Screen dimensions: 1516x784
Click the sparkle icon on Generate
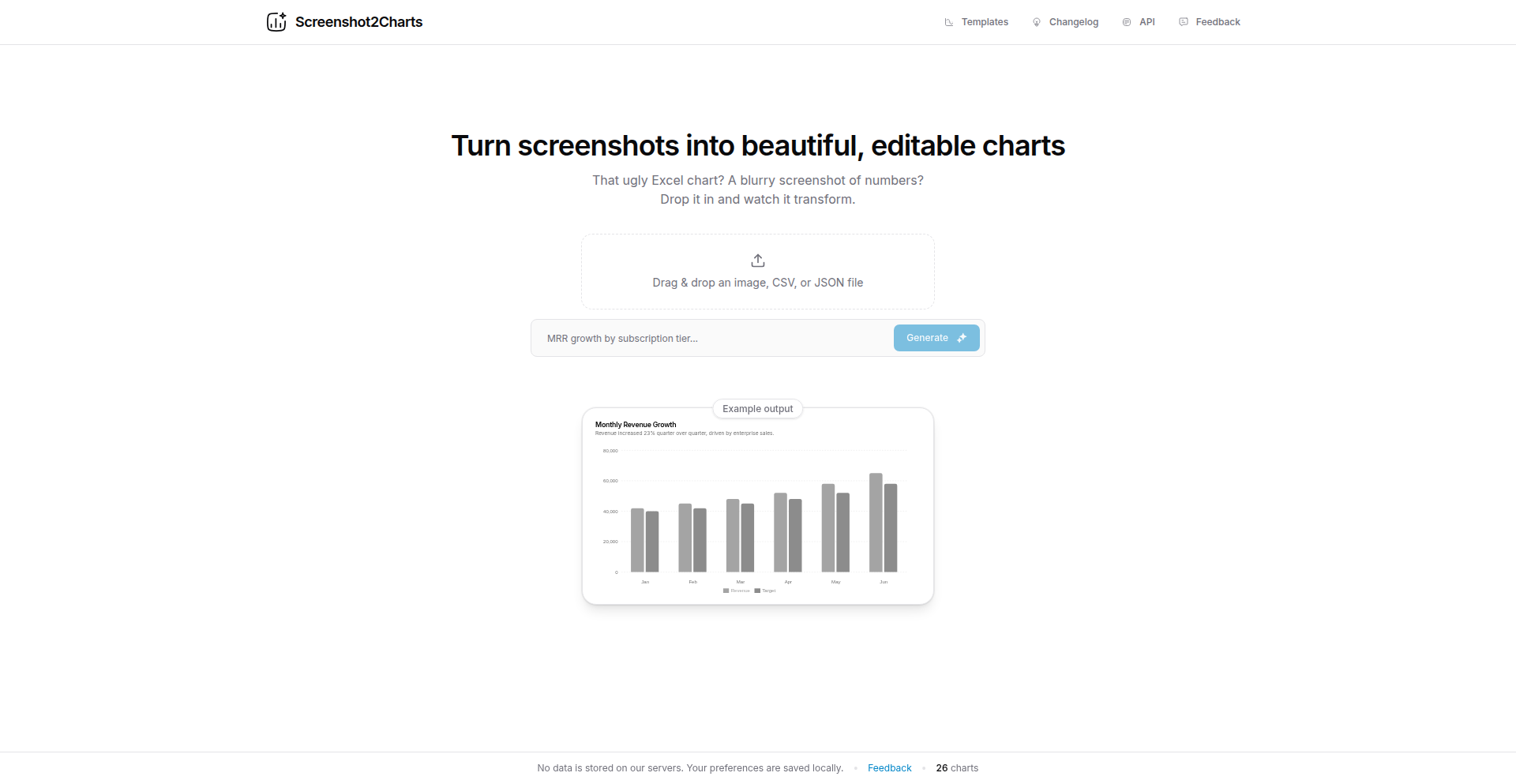[962, 338]
